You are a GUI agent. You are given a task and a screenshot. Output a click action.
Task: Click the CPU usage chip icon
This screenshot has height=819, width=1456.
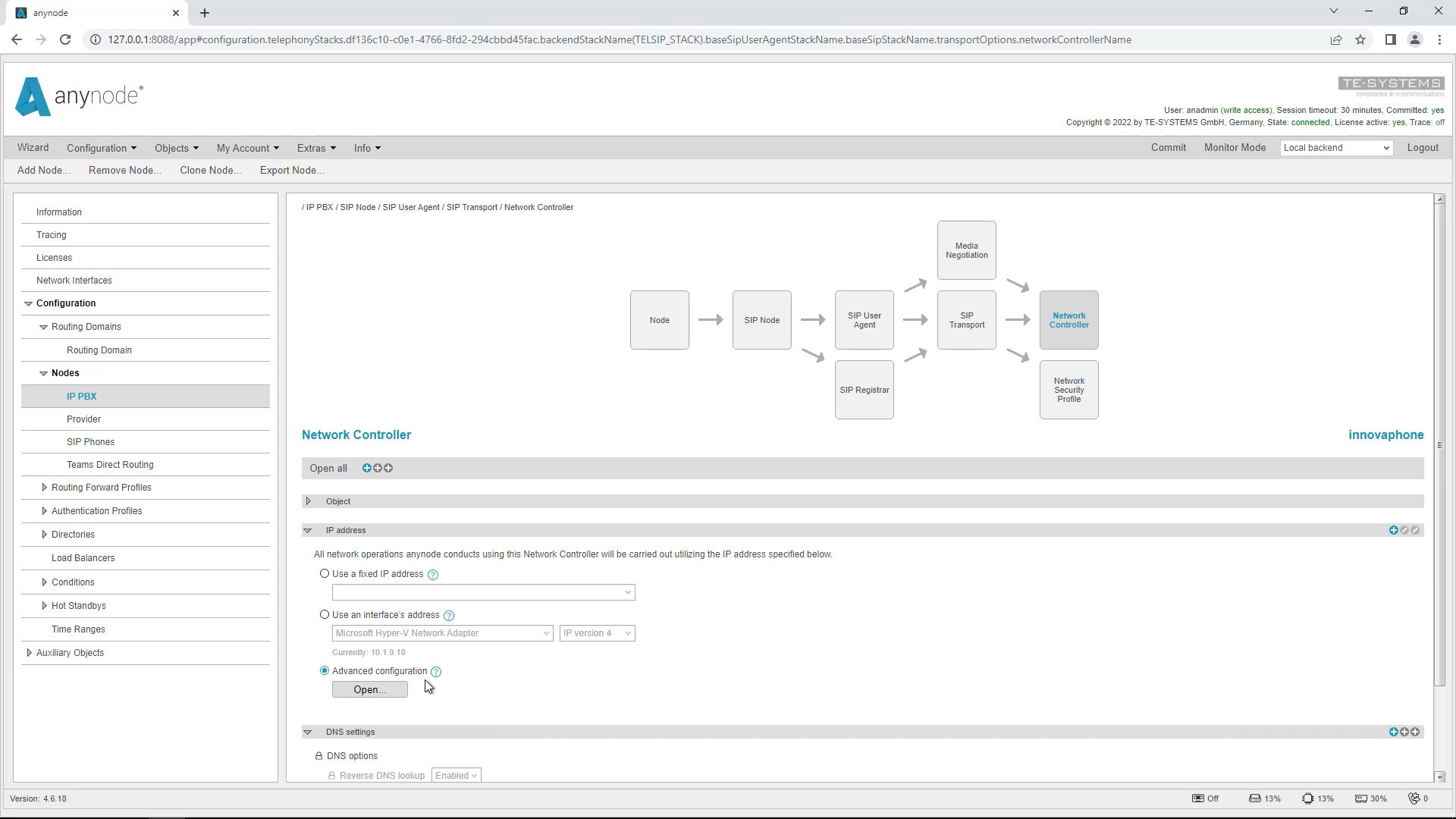(1308, 799)
